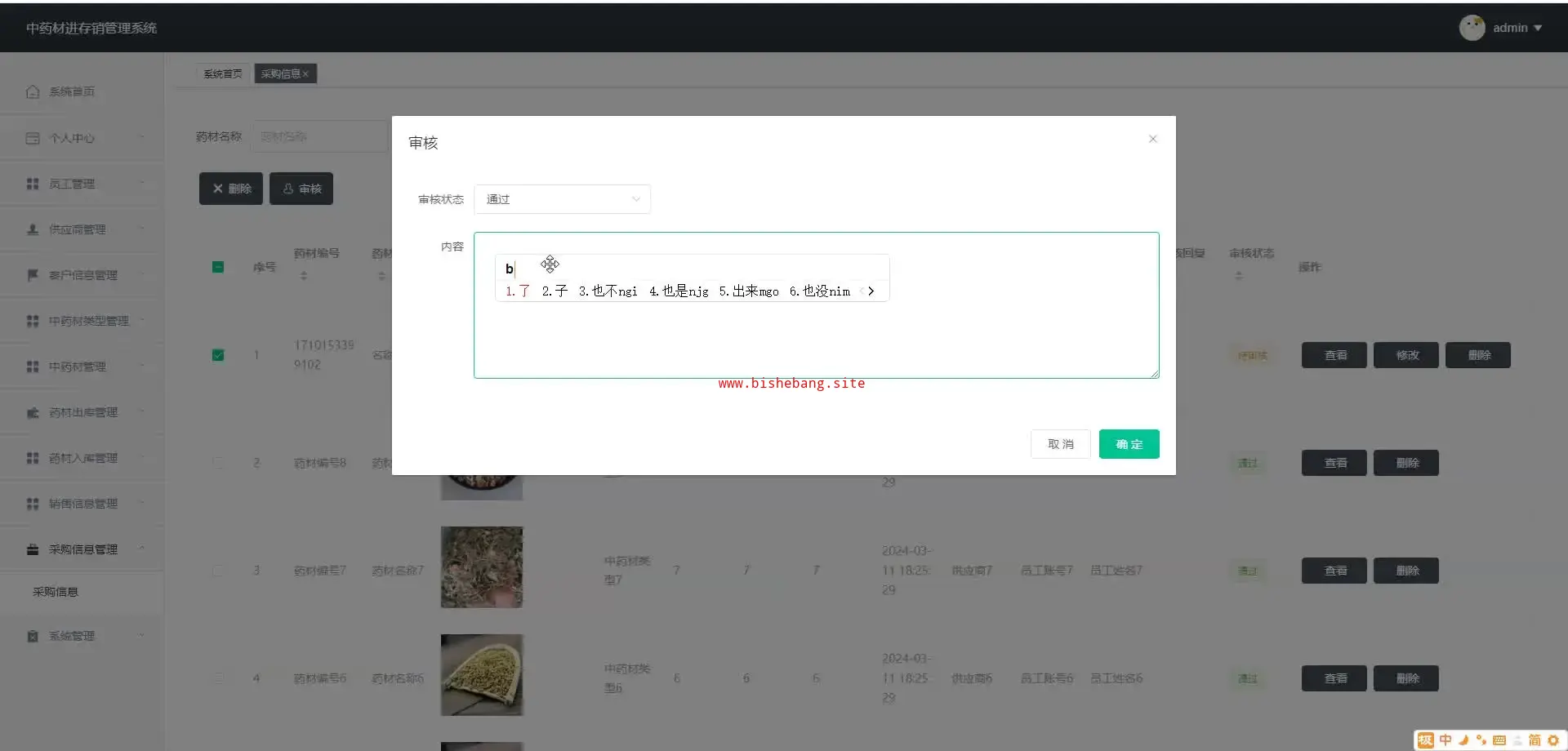Open the IME soft keyboard icon

click(x=1499, y=740)
